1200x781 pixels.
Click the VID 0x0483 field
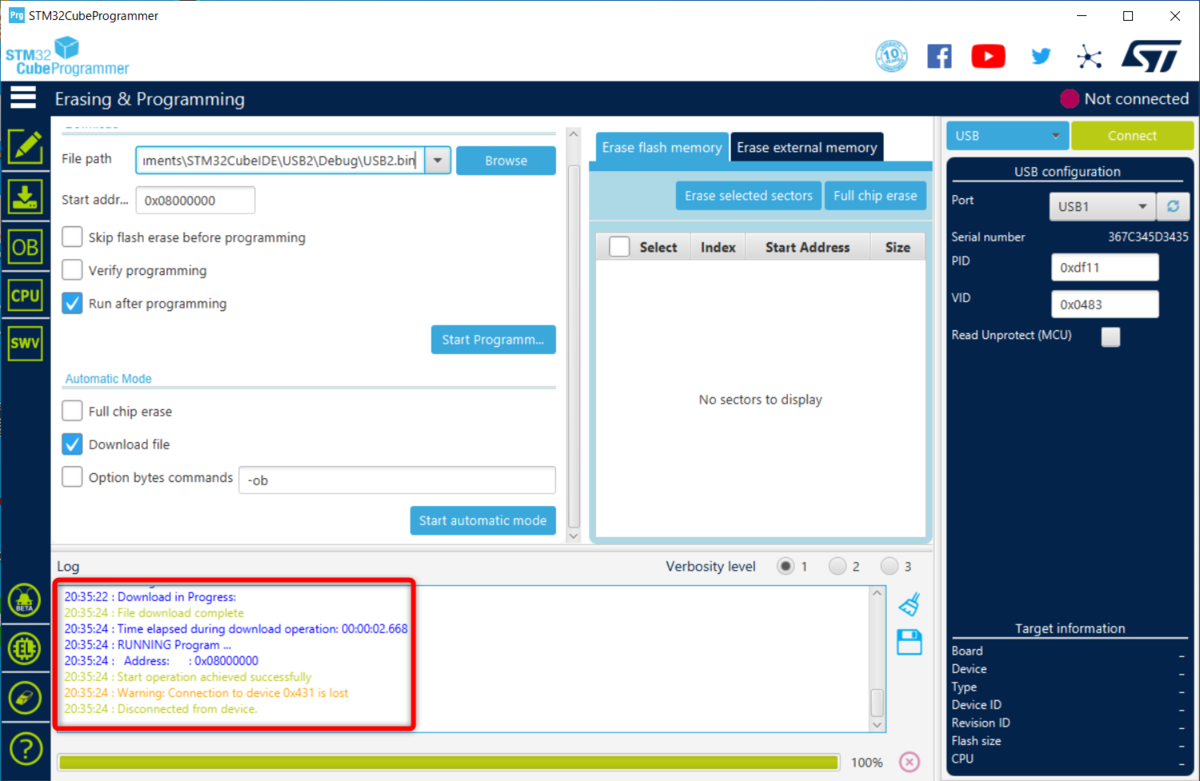pyautogui.click(x=1105, y=304)
